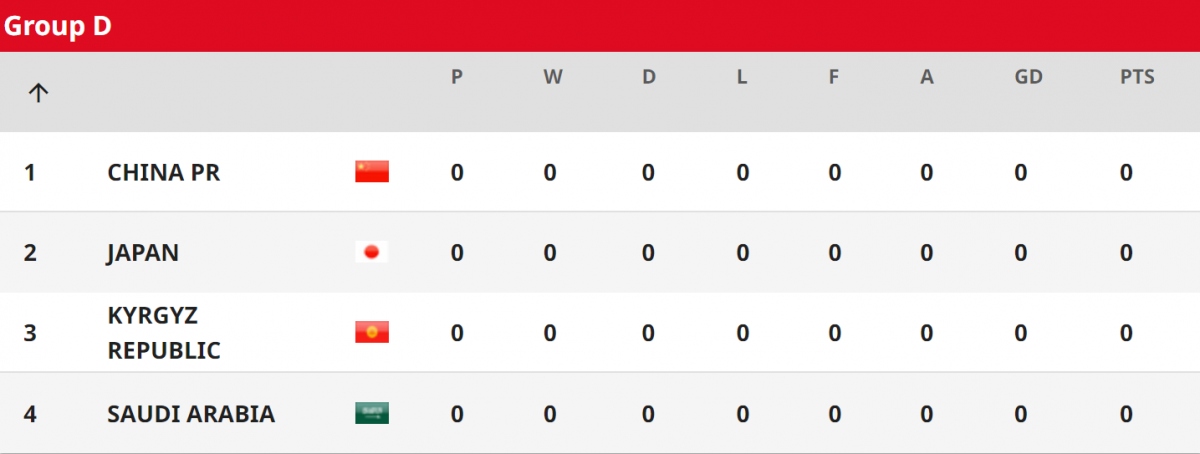This screenshot has width=1200, height=454.
Task: Click the F goals-for column header
Action: click(x=834, y=77)
